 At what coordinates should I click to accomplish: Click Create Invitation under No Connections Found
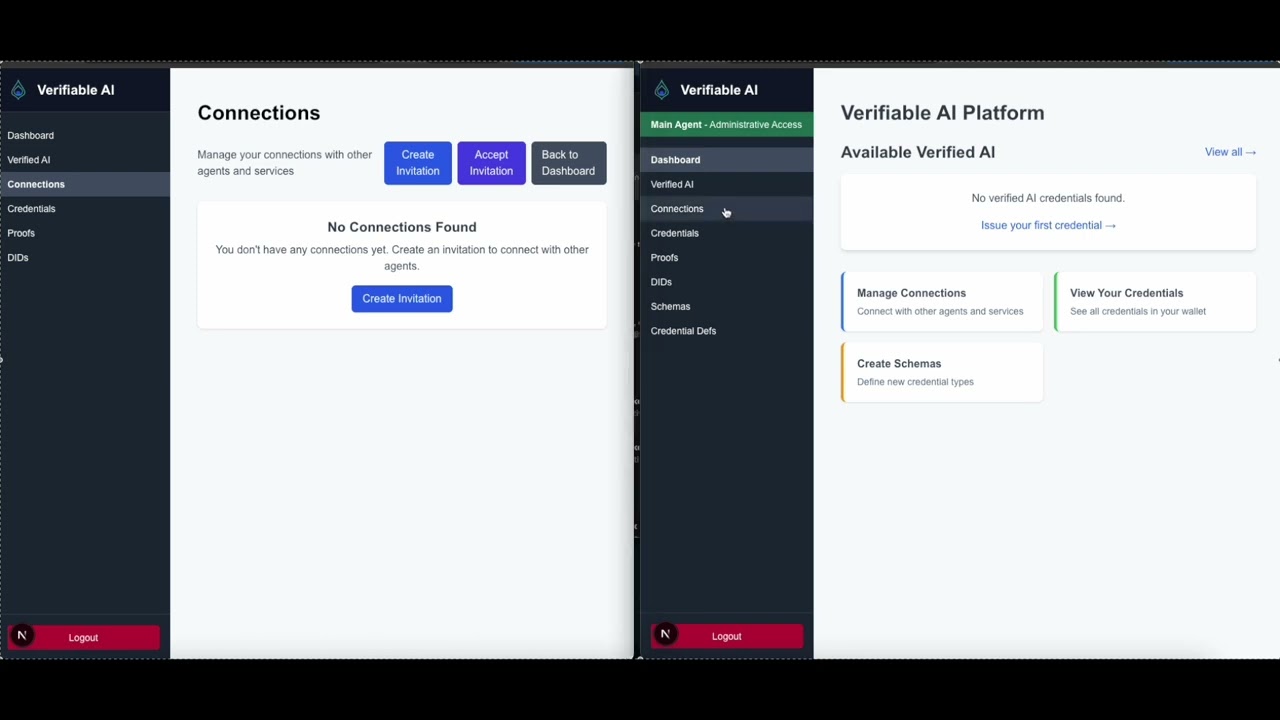coord(402,298)
